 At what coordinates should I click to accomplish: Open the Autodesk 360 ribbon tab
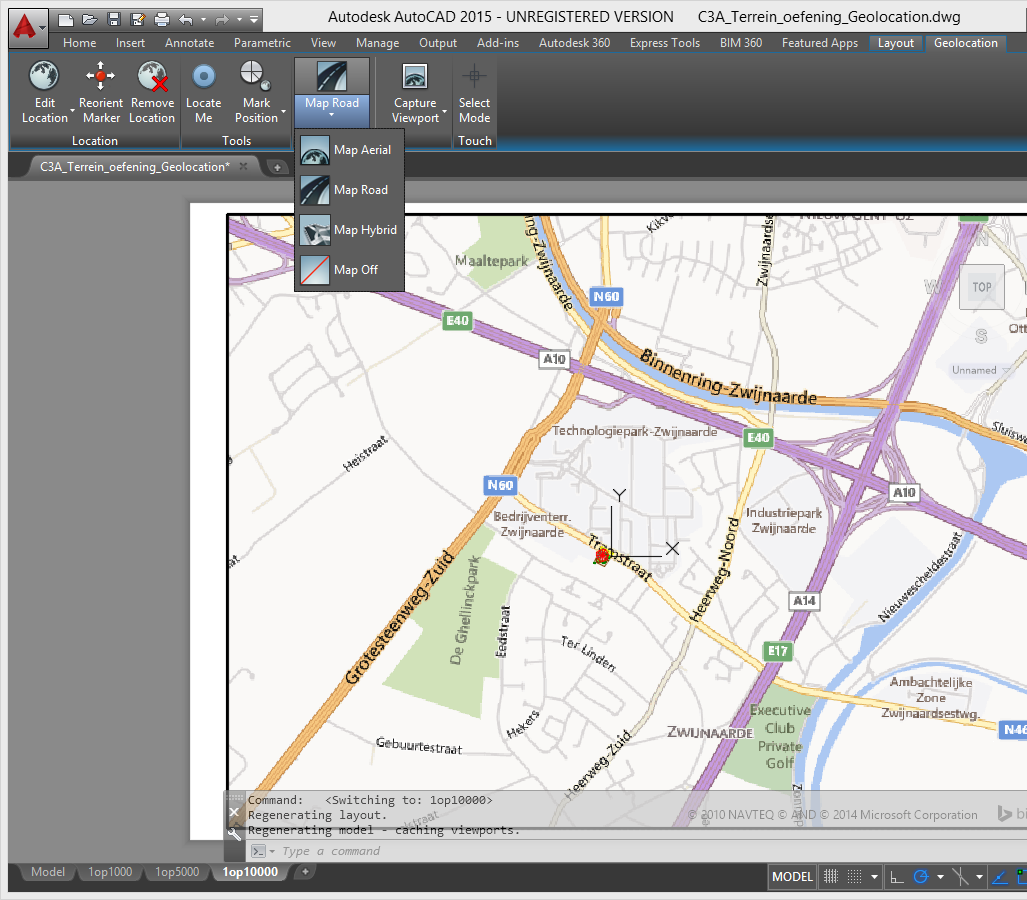(574, 43)
